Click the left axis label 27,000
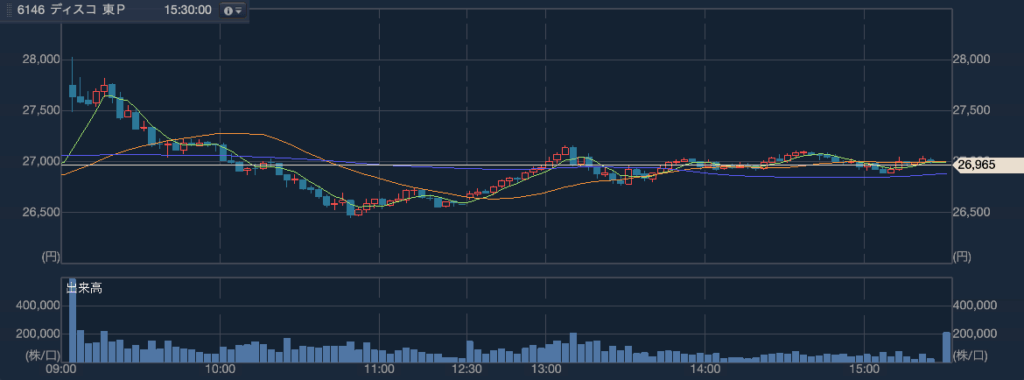The height and width of the screenshot is (380, 1024). 41,161
